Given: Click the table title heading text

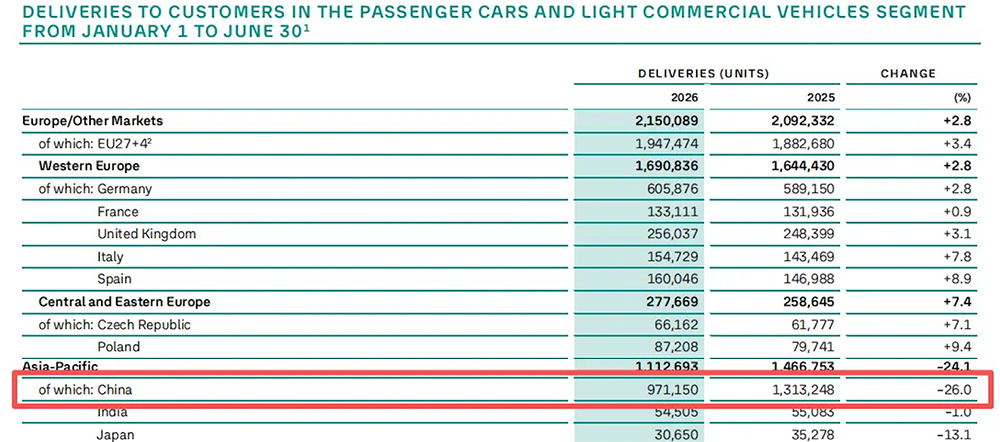Looking at the screenshot, I should point(494,20).
